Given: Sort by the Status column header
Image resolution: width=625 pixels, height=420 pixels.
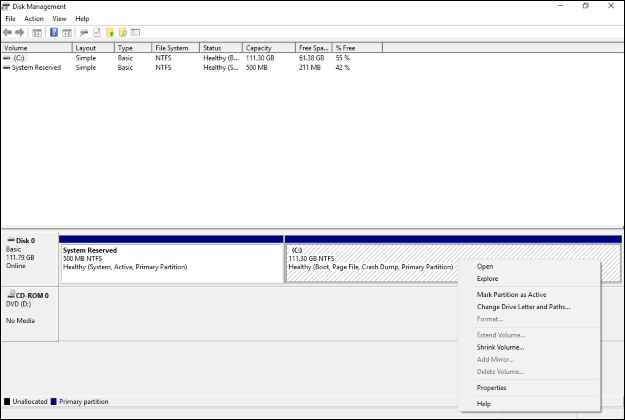Looking at the screenshot, I should coord(221,48).
